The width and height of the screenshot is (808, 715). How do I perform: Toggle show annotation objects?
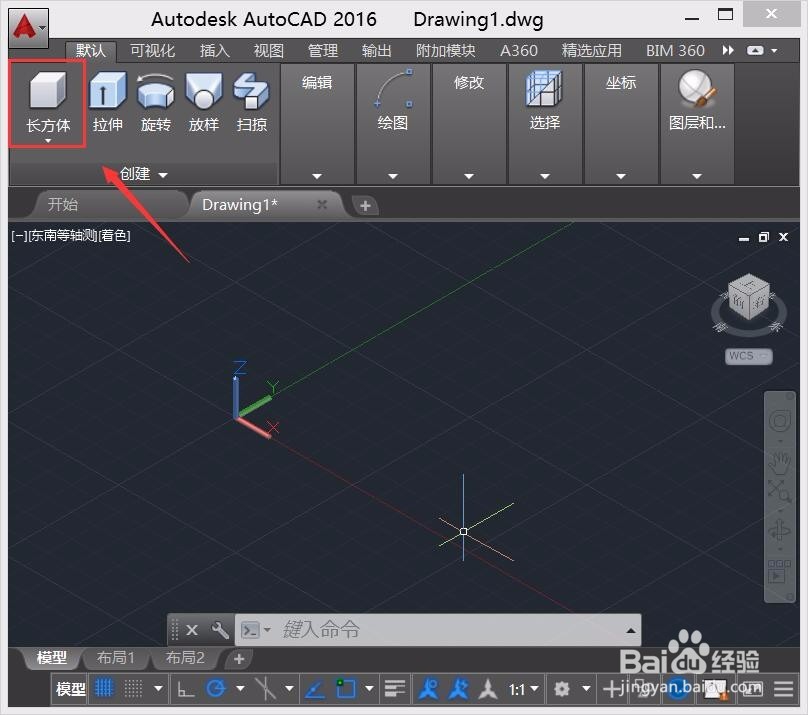(x=428, y=689)
